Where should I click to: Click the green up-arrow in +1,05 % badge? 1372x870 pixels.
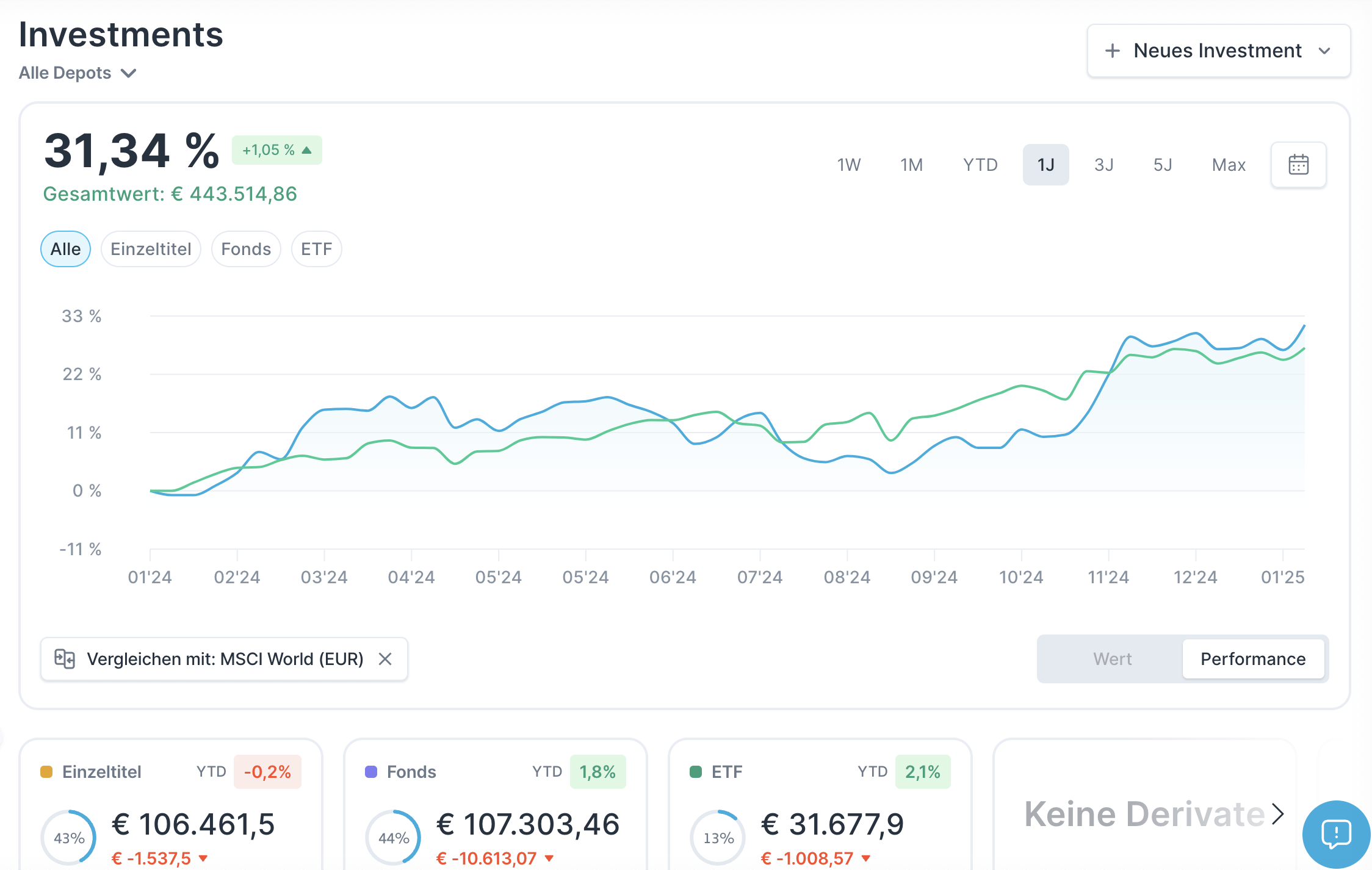click(307, 150)
